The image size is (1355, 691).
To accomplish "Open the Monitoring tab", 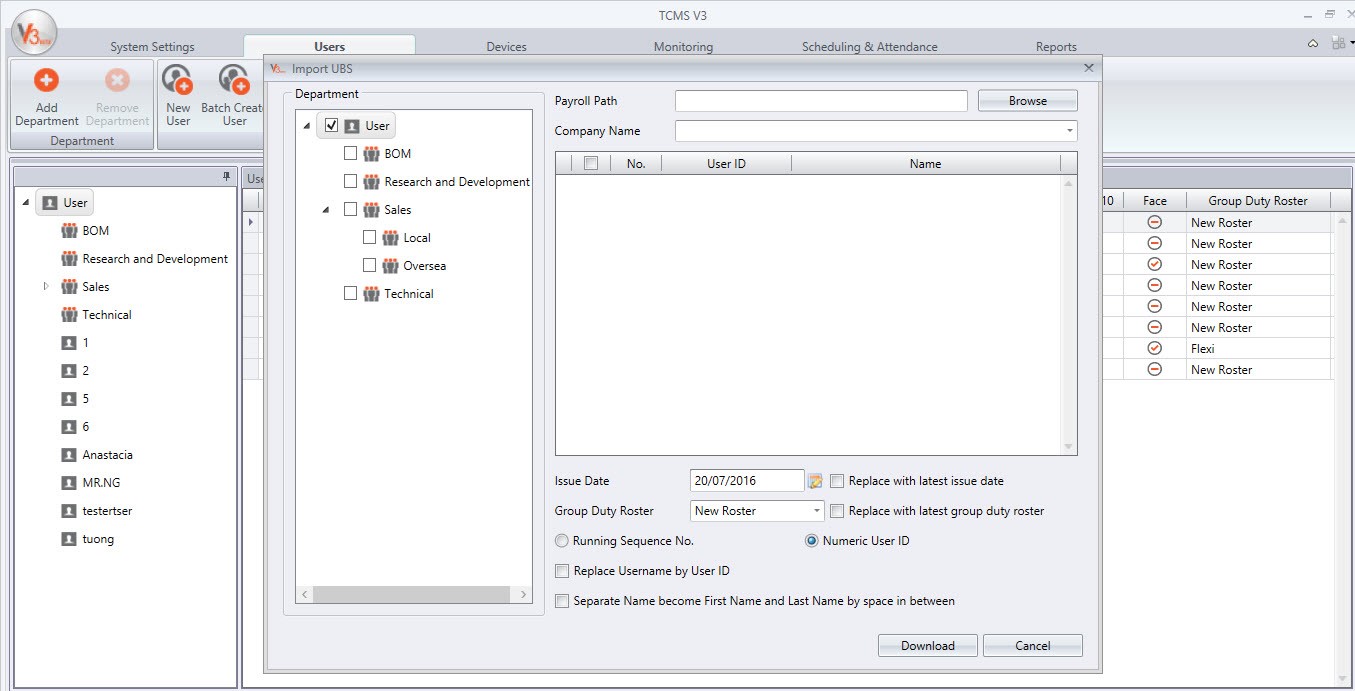I will pos(683,47).
